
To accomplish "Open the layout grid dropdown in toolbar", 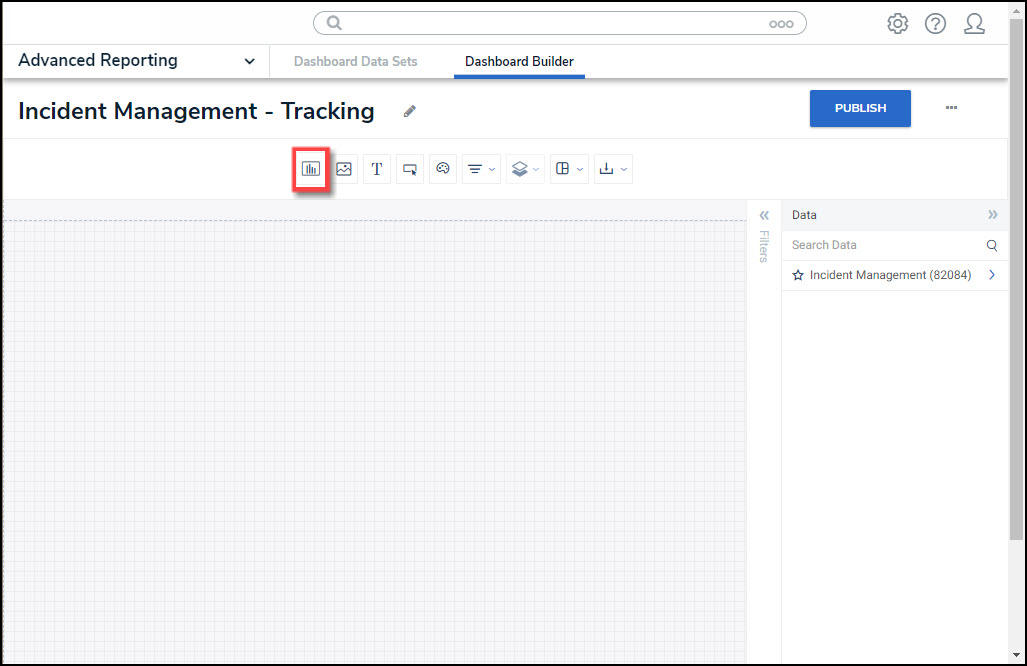I will [569, 169].
